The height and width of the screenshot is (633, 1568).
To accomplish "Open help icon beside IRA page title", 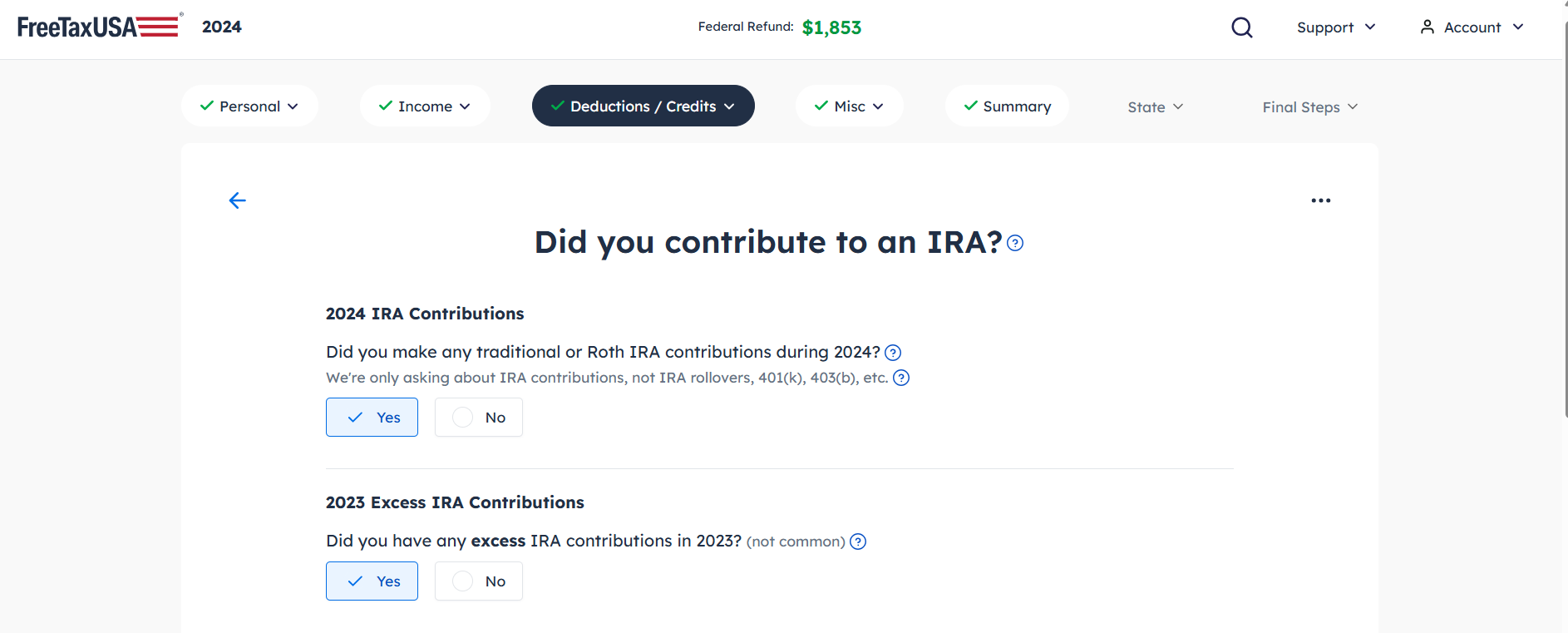I will [x=1015, y=243].
